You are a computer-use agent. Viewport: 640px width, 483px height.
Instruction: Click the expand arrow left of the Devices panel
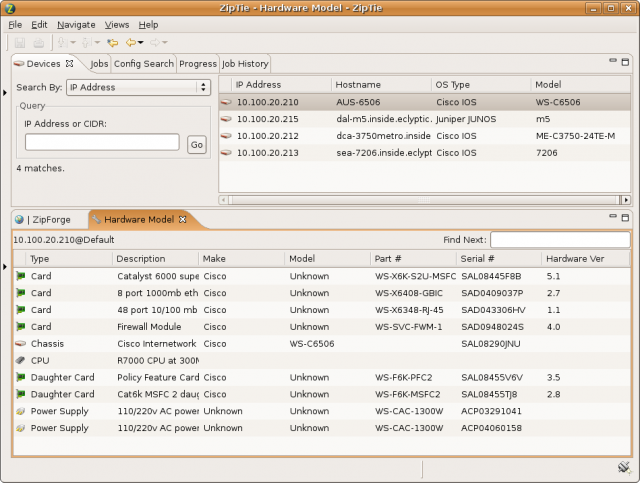[x=4, y=93]
